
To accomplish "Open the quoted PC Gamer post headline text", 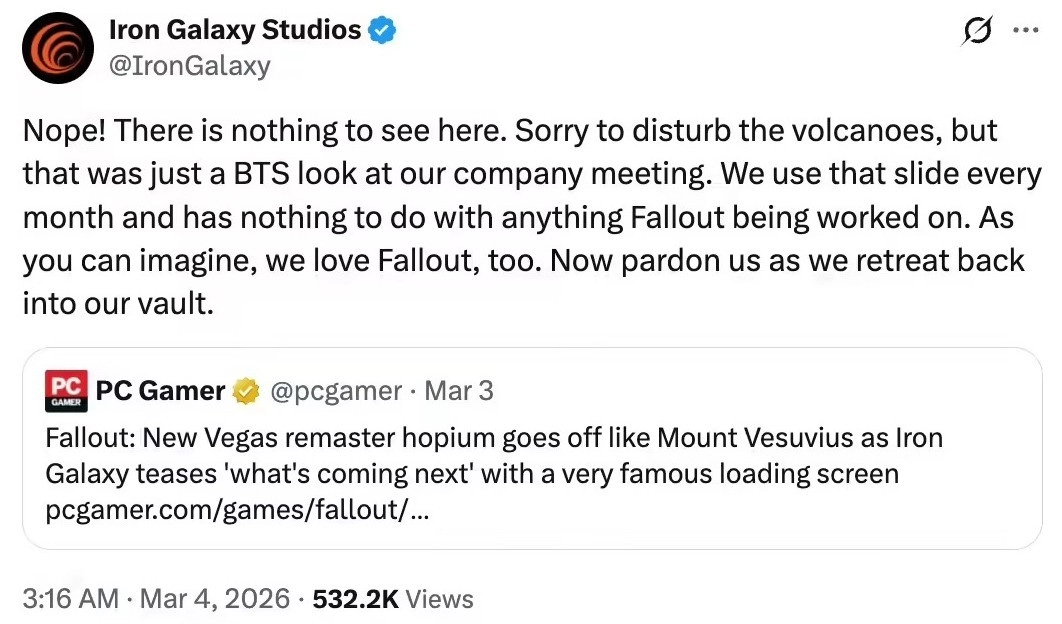I will pyautogui.click(x=494, y=439).
